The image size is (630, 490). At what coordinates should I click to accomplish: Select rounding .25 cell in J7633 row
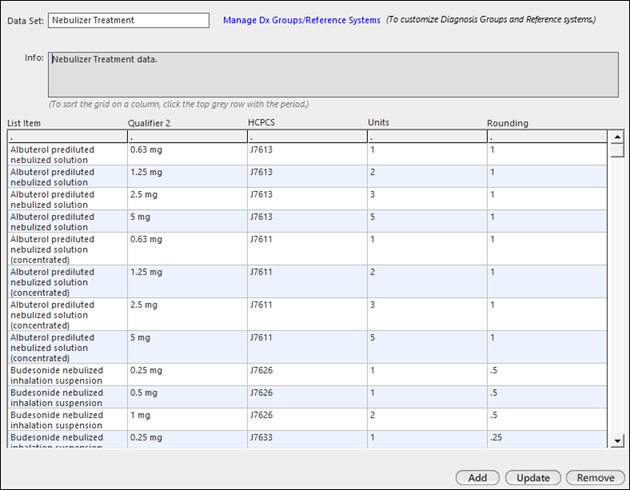tap(547, 439)
